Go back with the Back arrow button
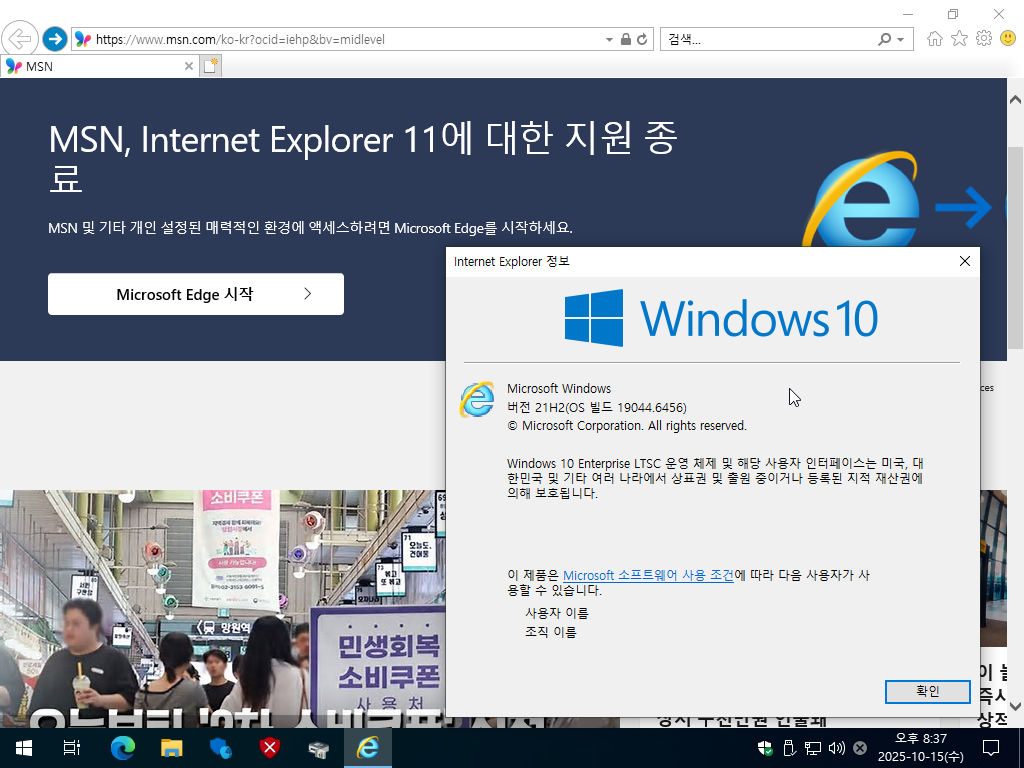 (x=20, y=39)
